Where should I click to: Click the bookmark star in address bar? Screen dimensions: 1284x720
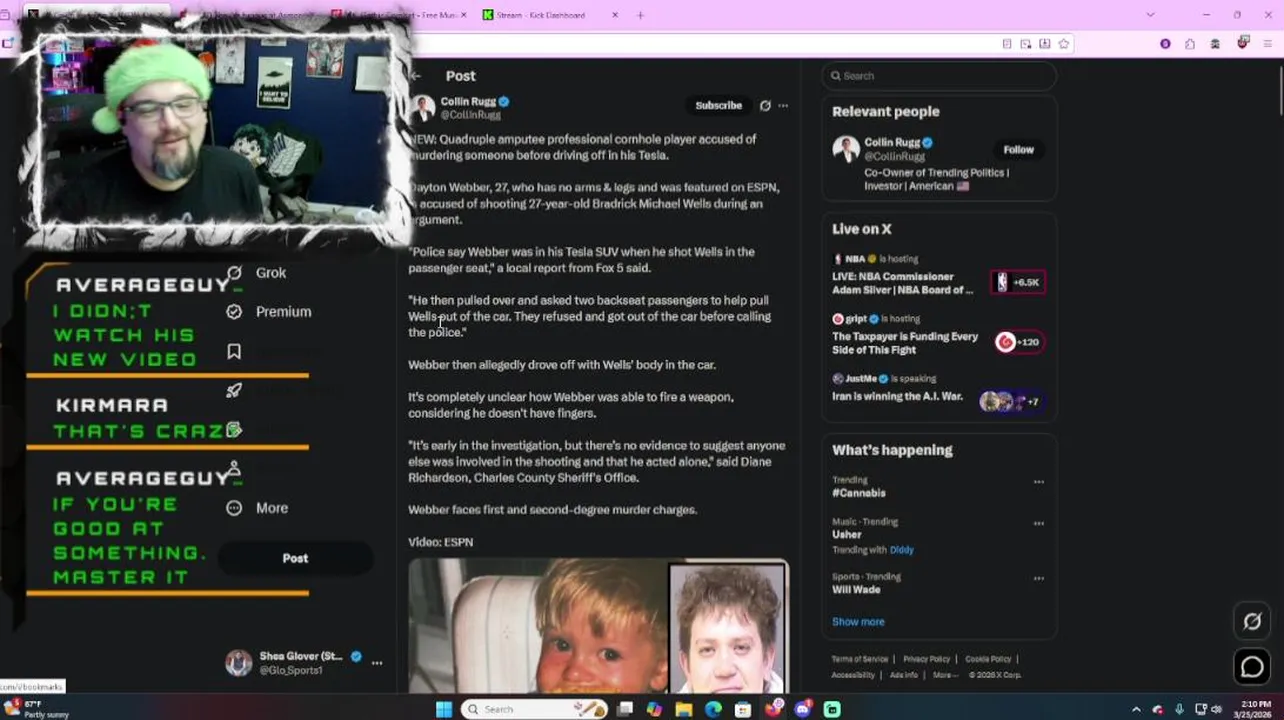pyautogui.click(x=1064, y=44)
